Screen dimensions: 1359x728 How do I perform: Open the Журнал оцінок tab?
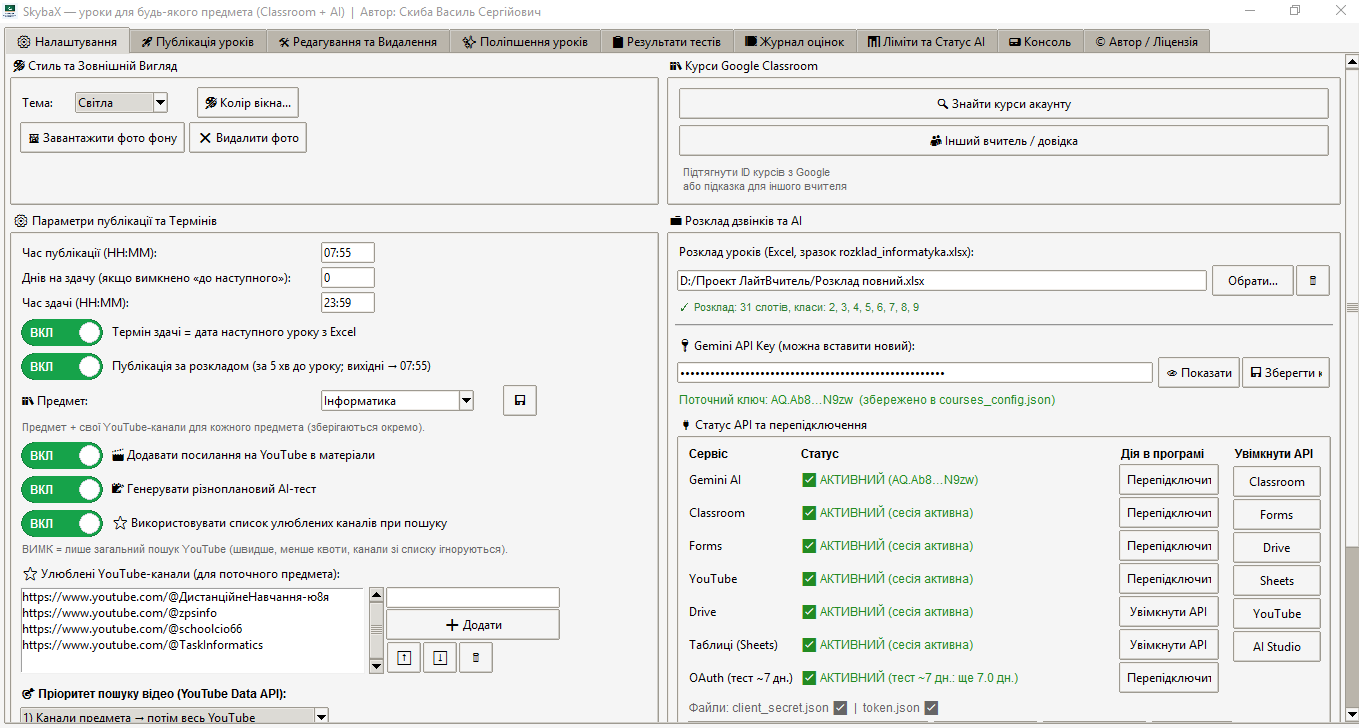point(795,41)
